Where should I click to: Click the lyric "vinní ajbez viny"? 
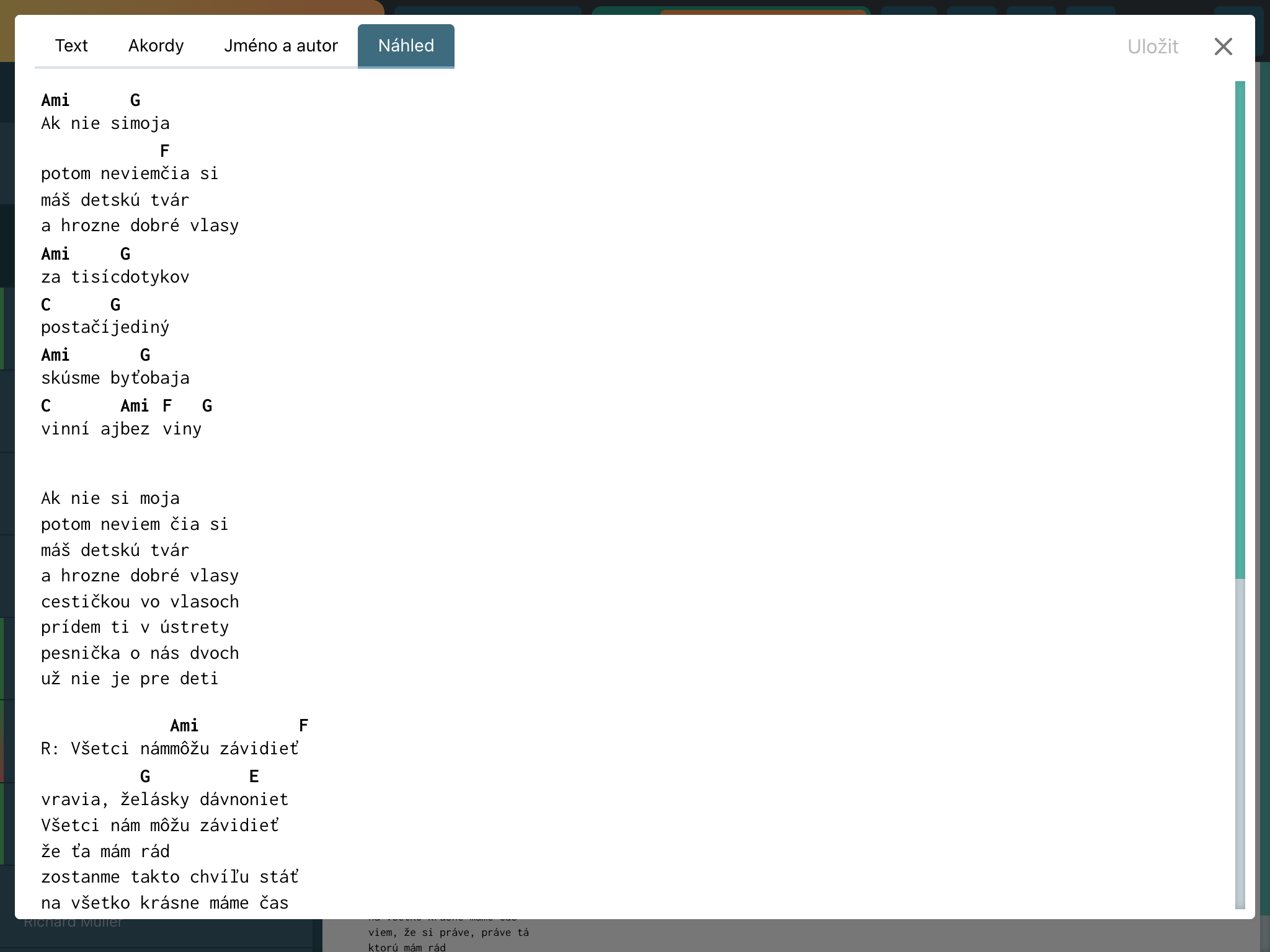click(x=122, y=429)
